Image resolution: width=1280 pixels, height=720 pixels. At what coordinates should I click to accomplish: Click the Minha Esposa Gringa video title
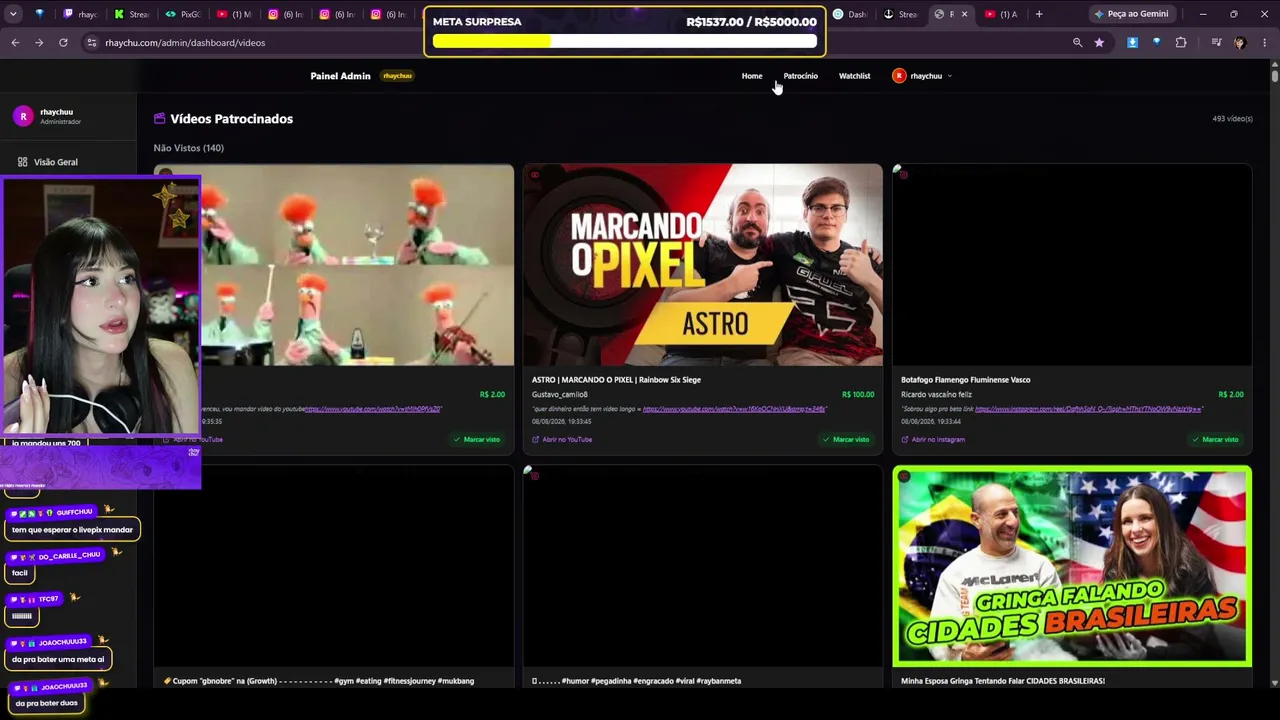[x=1002, y=681]
